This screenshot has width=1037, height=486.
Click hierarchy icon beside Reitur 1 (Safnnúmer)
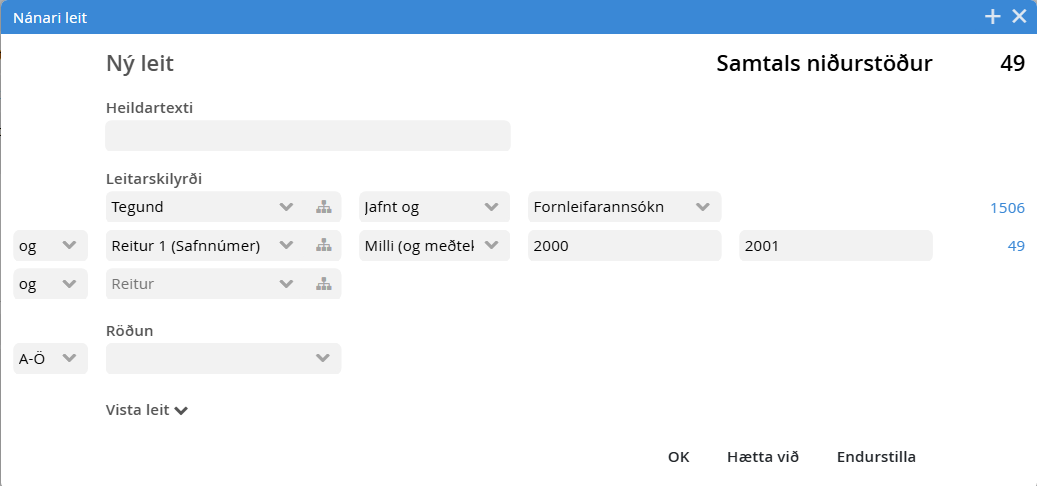coord(323,246)
